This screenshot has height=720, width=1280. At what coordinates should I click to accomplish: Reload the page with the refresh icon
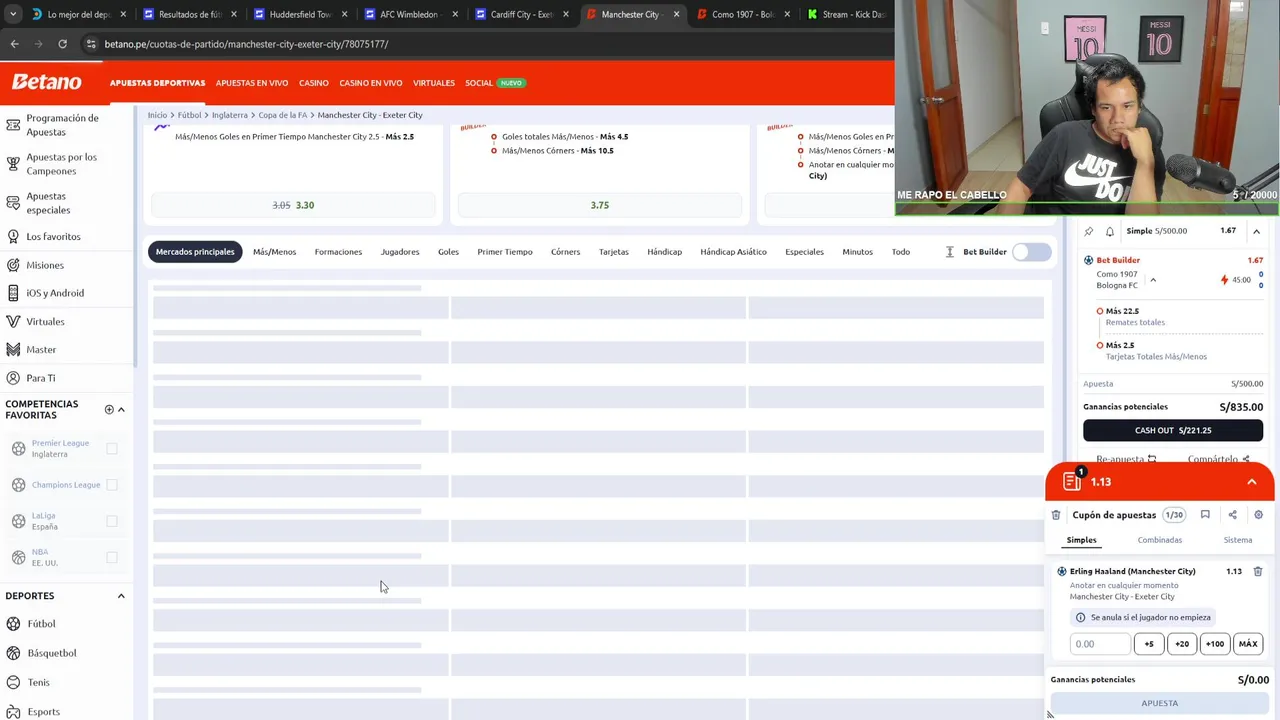(62, 44)
